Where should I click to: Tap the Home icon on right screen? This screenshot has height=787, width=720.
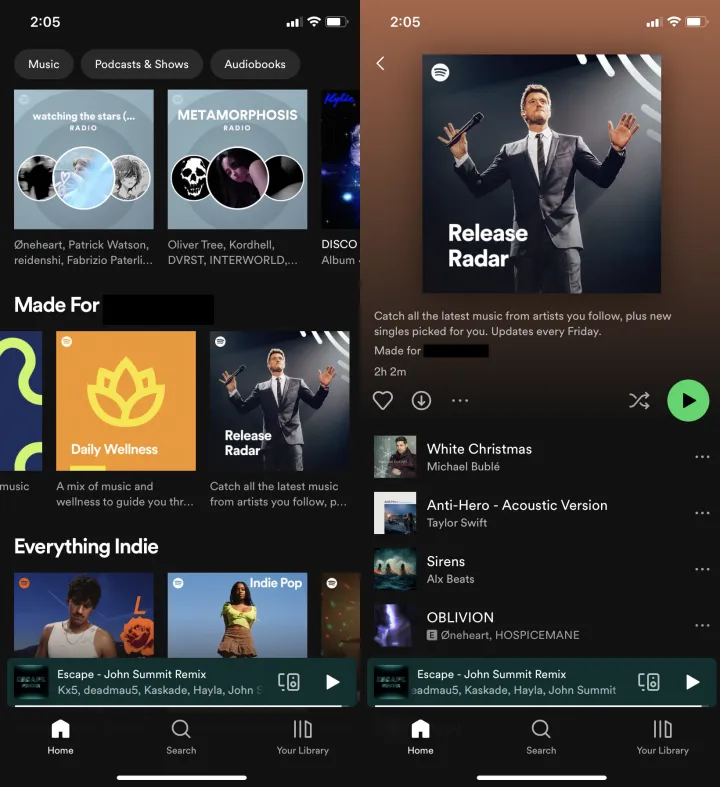420,736
